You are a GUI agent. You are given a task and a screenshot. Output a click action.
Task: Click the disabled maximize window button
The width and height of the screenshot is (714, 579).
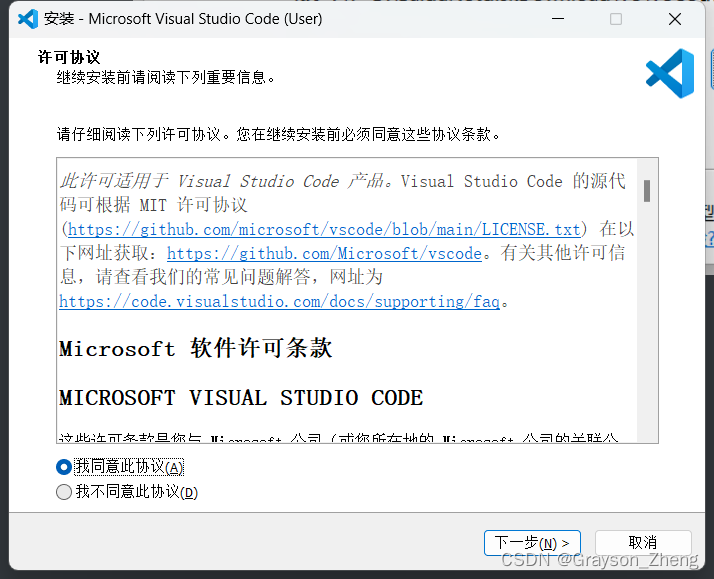(x=615, y=19)
